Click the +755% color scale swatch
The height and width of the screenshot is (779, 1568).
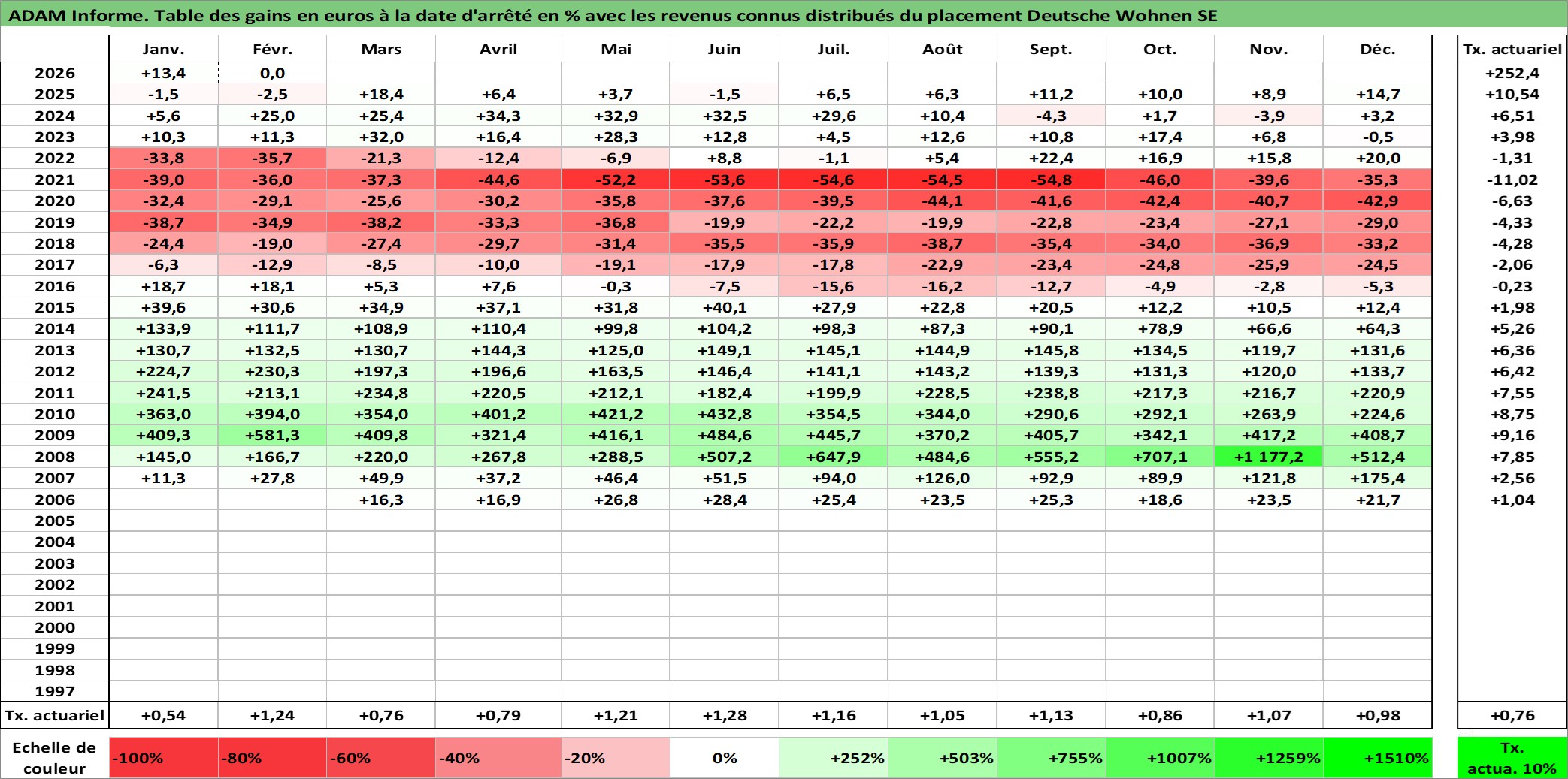[1051, 757]
